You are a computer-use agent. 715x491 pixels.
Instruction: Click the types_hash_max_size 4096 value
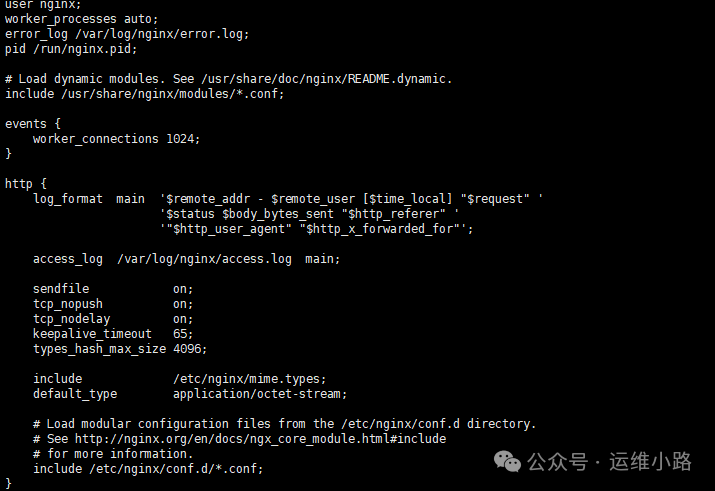coord(190,349)
